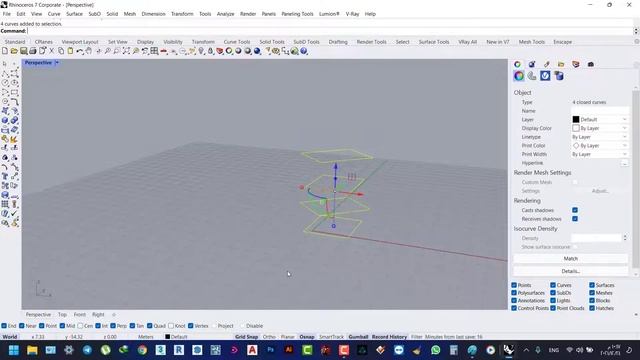Image resolution: width=640 pixels, height=360 pixels.
Task: Select the Rectangle tool in left sidebar
Action: pyautogui.click(x=14, y=92)
